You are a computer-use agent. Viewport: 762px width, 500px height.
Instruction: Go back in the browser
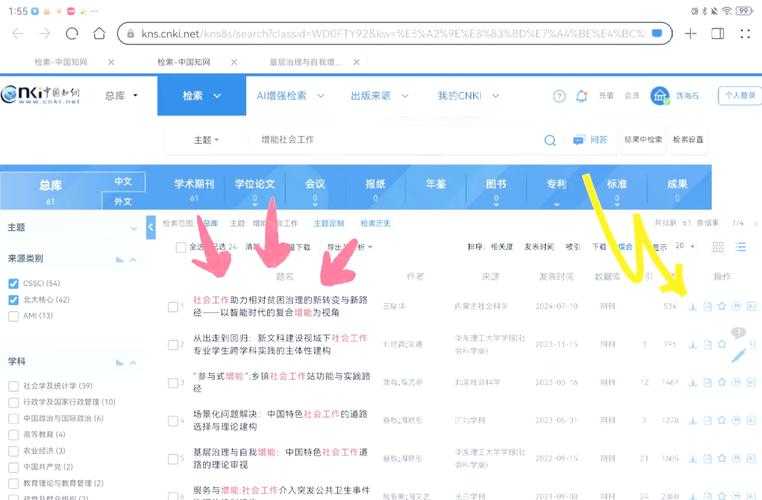(x=18, y=34)
